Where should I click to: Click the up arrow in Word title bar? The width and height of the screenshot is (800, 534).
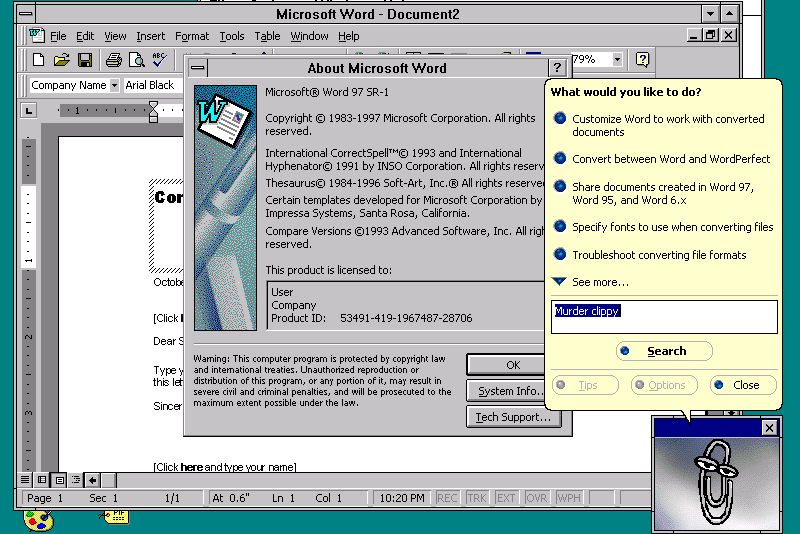click(730, 14)
